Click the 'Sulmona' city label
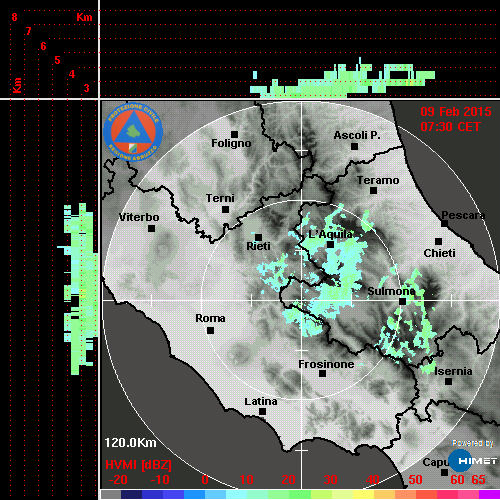This screenshot has width=500, height=500. (391, 291)
